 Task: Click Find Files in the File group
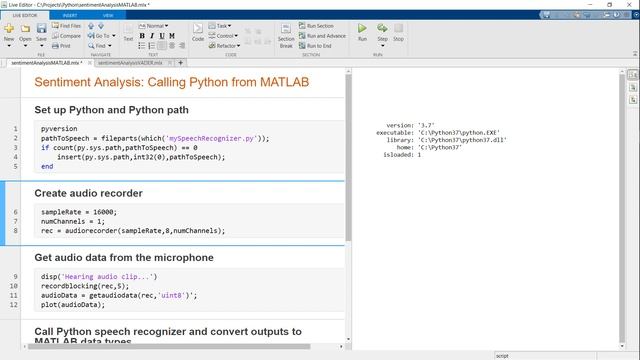point(66,26)
